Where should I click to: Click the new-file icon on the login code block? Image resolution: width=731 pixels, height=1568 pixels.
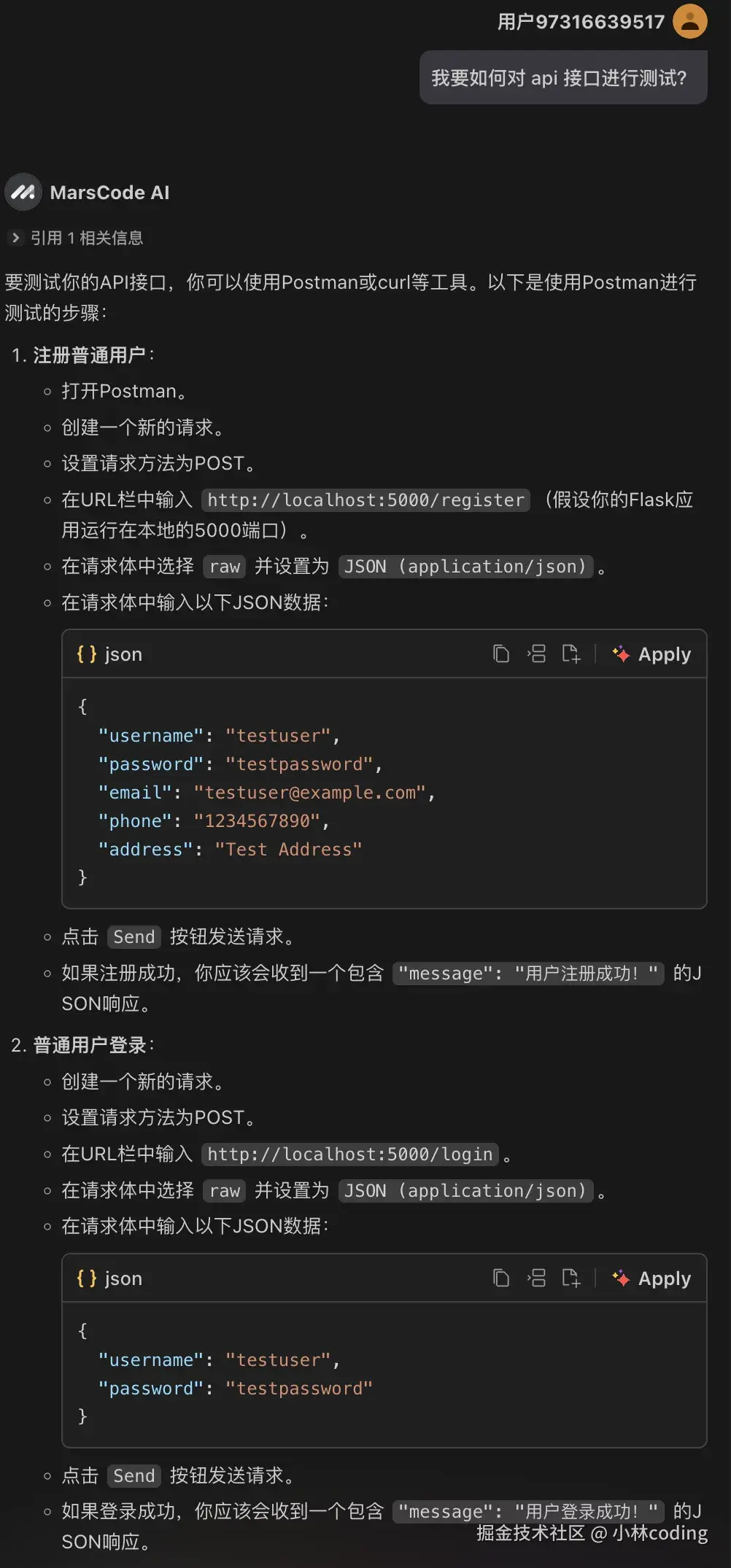click(x=571, y=1278)
